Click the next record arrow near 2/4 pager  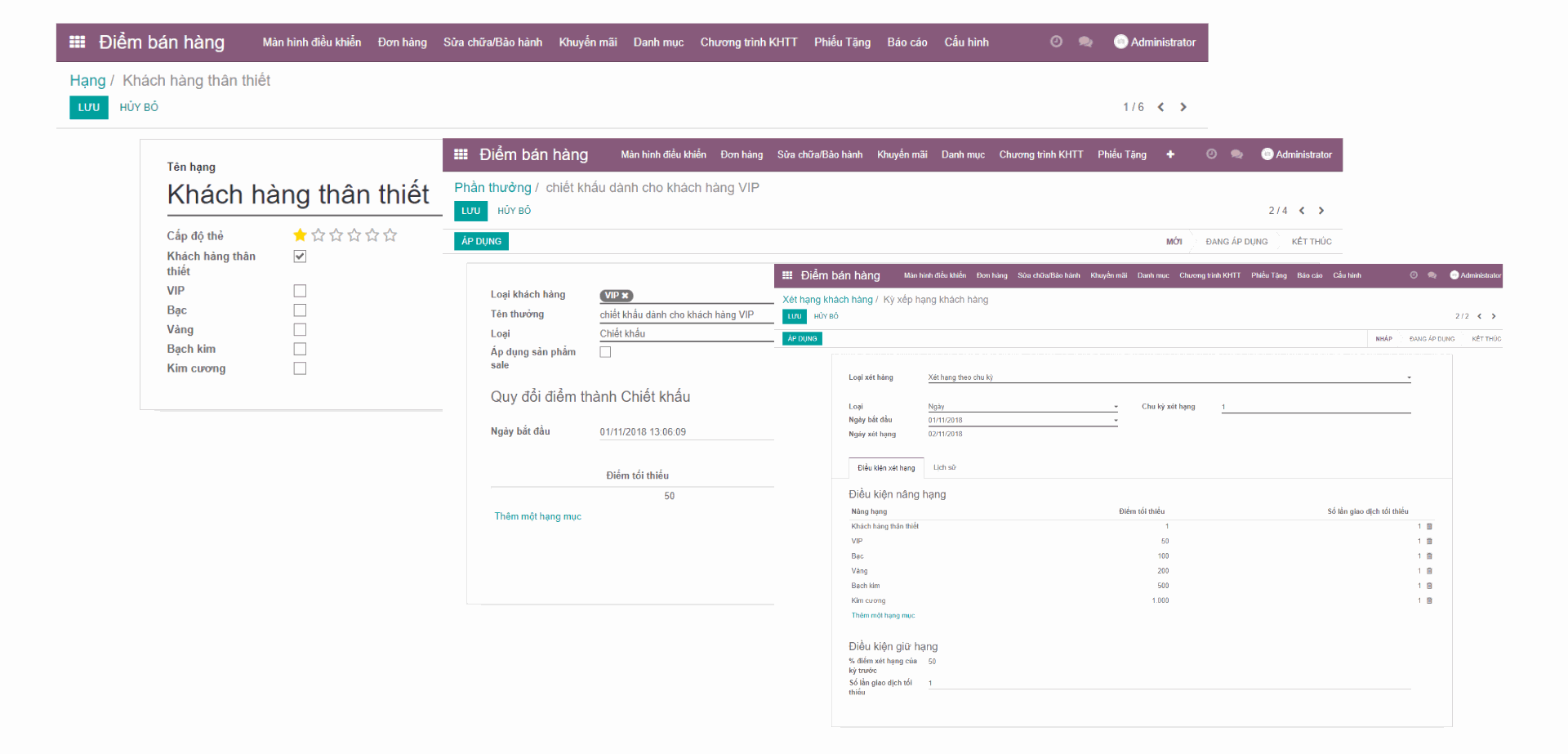[1321, 210]
